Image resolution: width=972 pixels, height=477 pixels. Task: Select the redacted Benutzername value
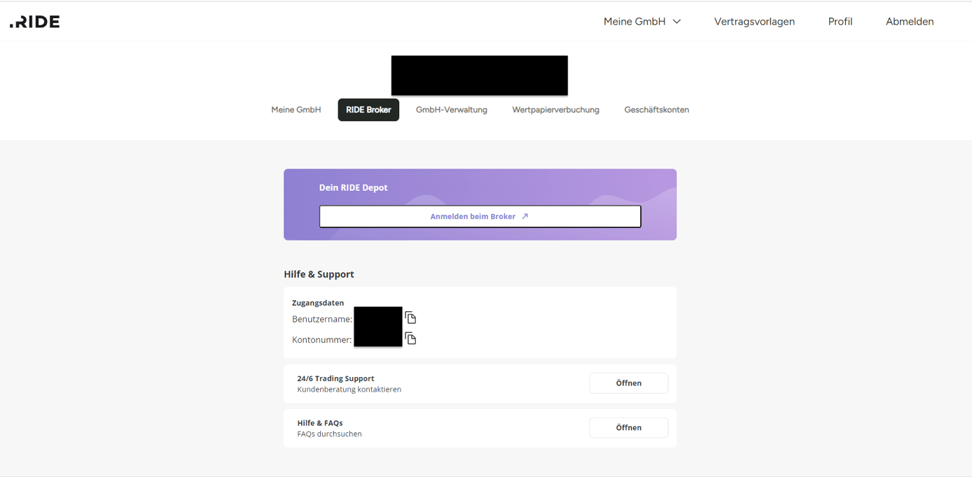tap(378, 318)
